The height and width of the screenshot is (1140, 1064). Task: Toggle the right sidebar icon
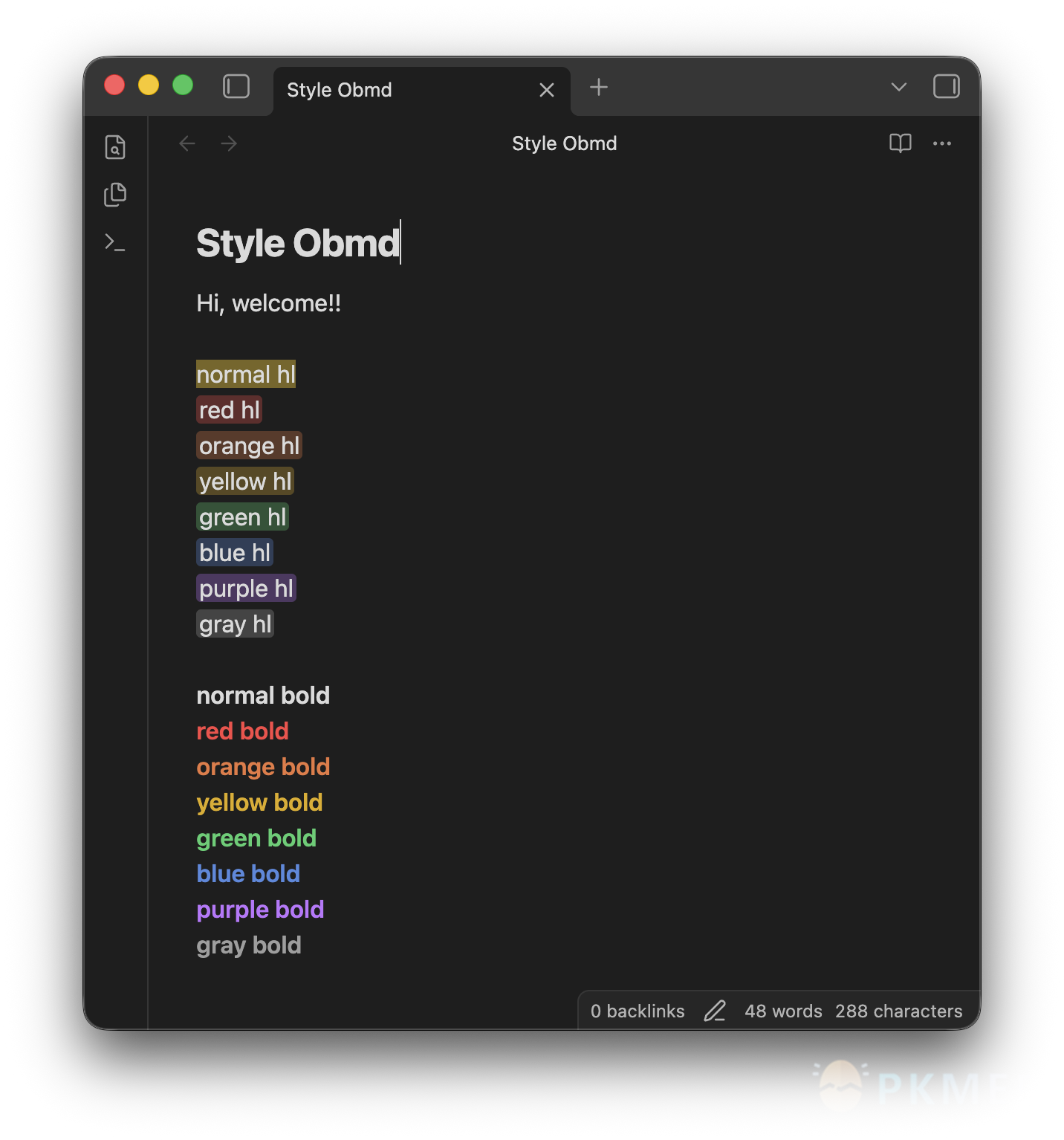[946, 86]
